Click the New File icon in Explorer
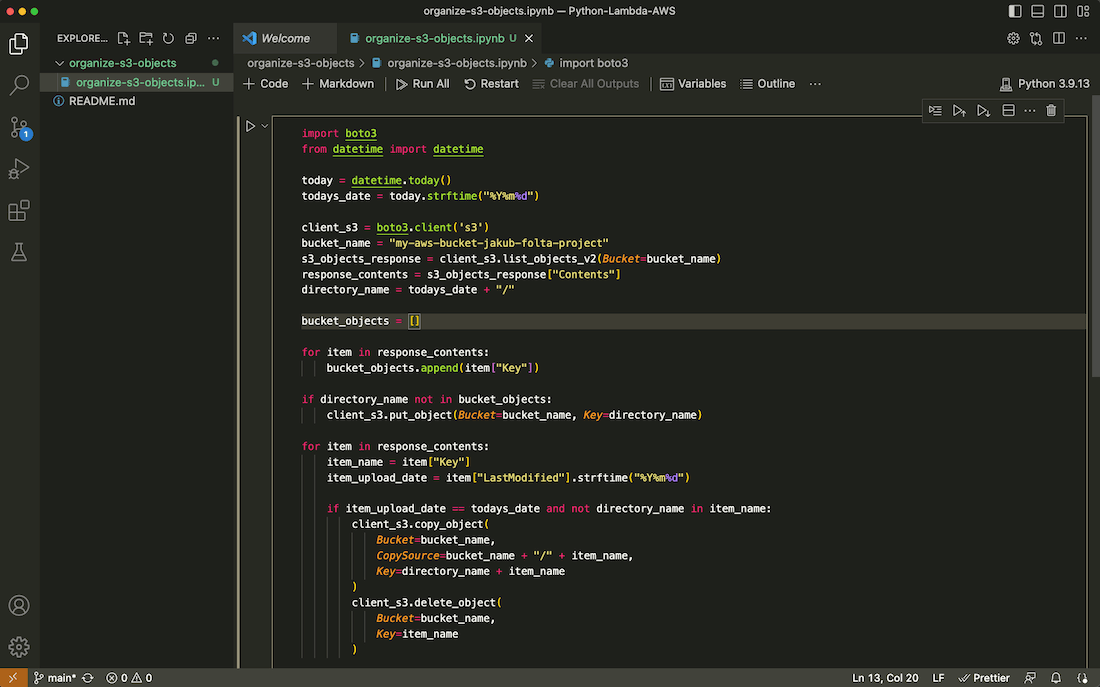The width and height of the screenshot is (1100, 687). 124,39
